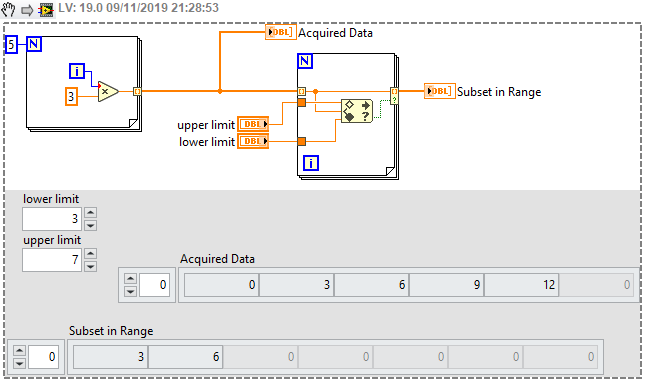Decrement the Subset in Range array index

click(19, 363)
